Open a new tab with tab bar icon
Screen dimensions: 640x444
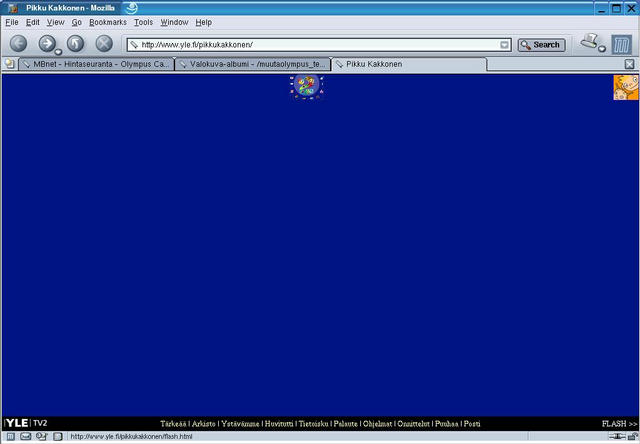point(9,64)
